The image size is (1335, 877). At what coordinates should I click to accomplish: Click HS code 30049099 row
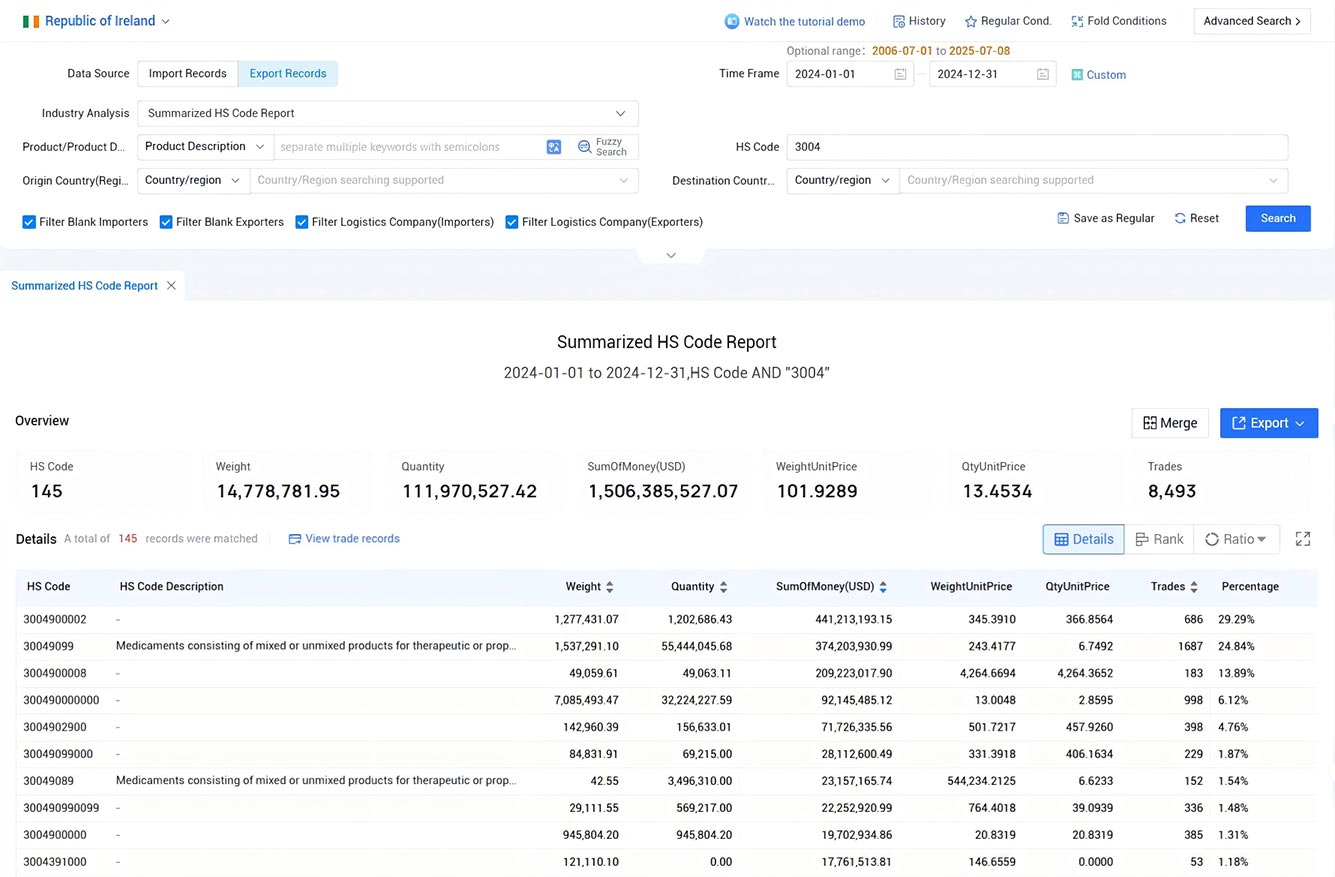tap(667, 647)
